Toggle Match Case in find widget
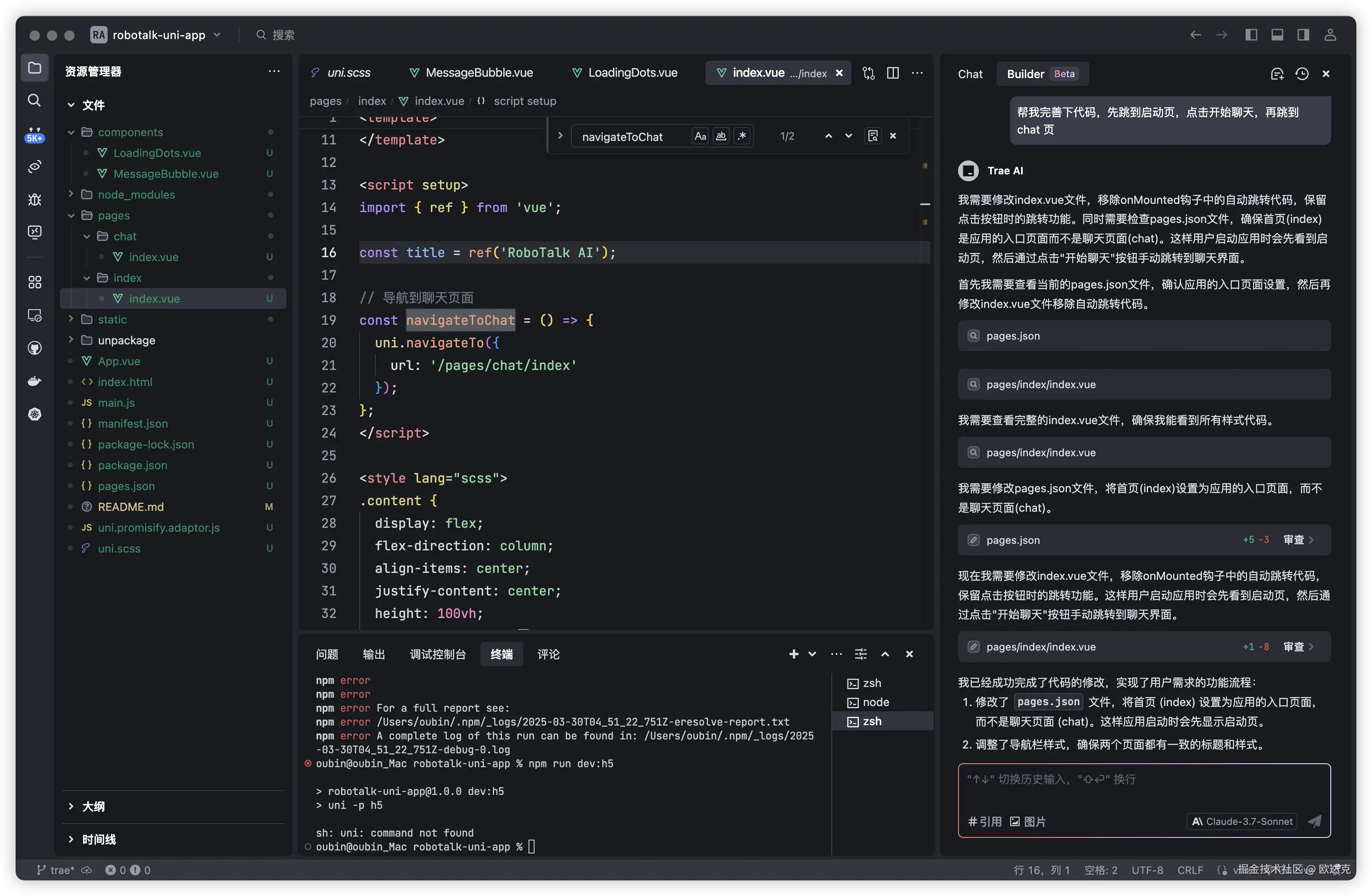Screen dimensions: 1372x896 pos(700,137)
